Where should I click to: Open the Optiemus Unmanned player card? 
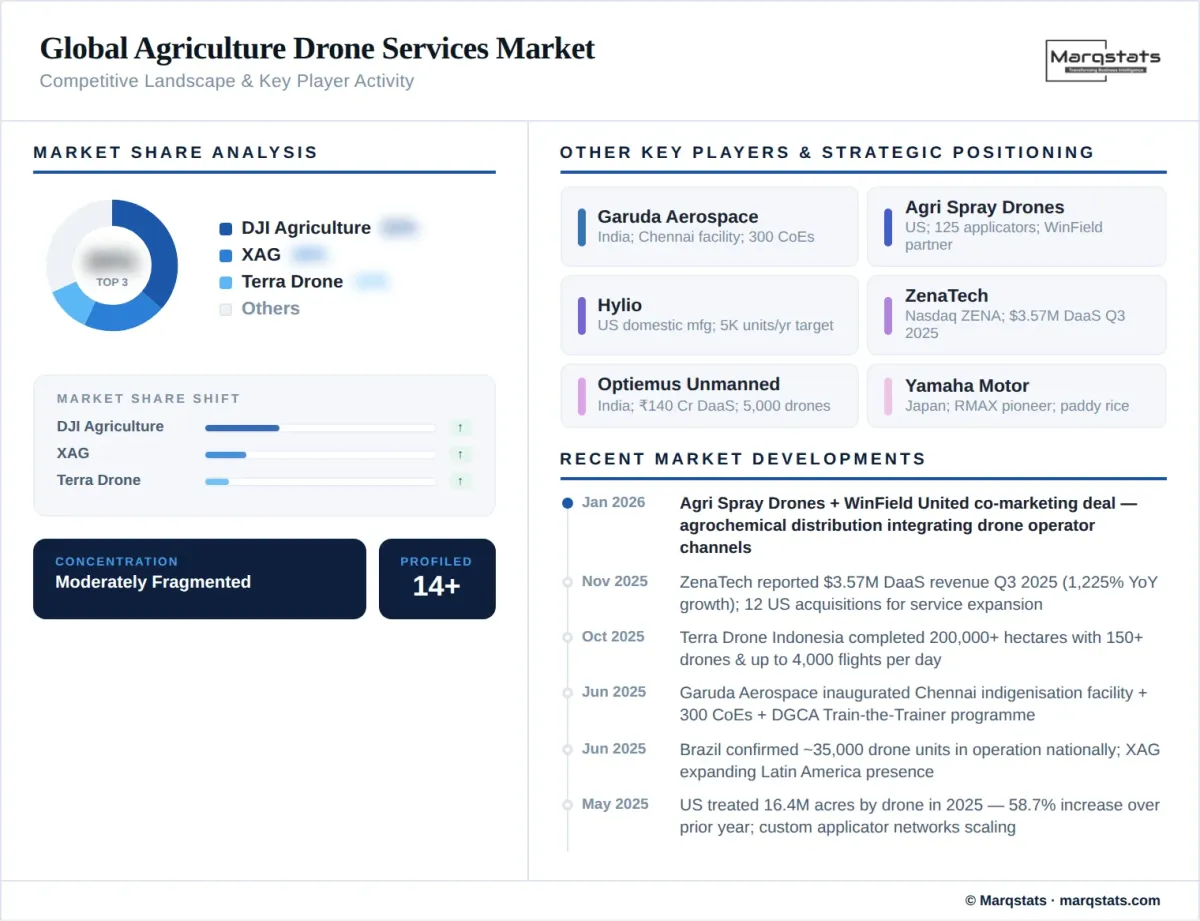[709, 396]
